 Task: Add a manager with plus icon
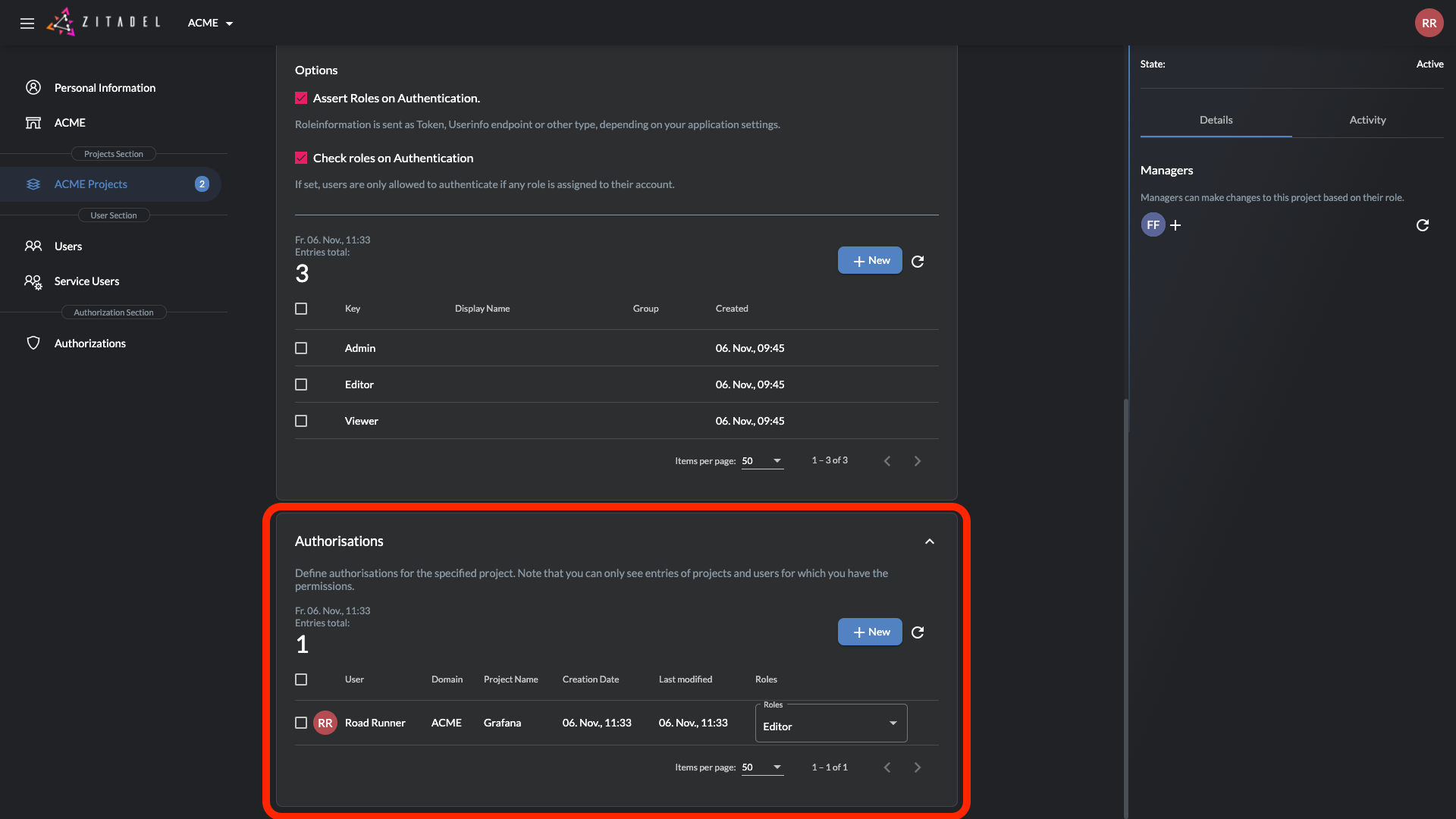(1175, 225)
